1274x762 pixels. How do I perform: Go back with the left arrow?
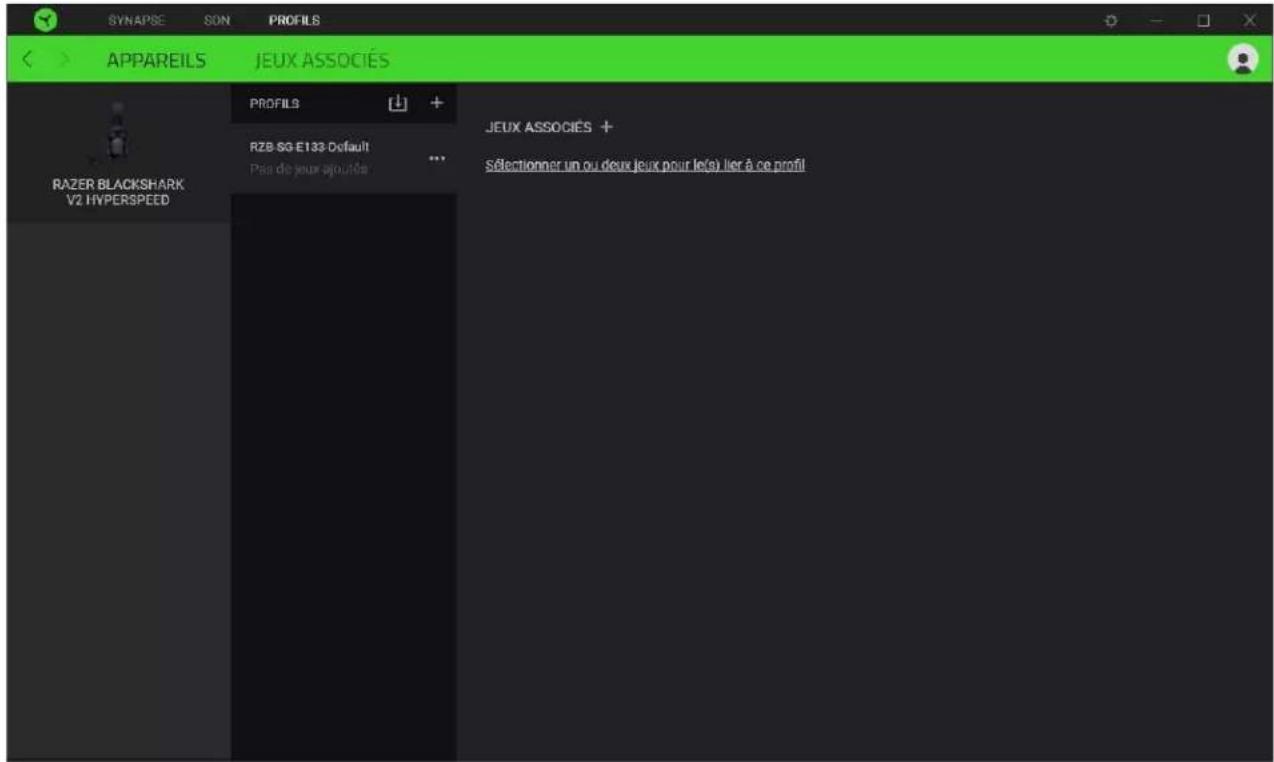pos(29,61)
